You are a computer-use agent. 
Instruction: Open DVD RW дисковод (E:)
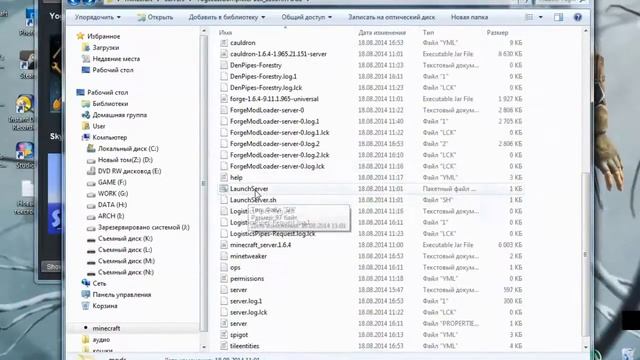click(x=129, y=171)
